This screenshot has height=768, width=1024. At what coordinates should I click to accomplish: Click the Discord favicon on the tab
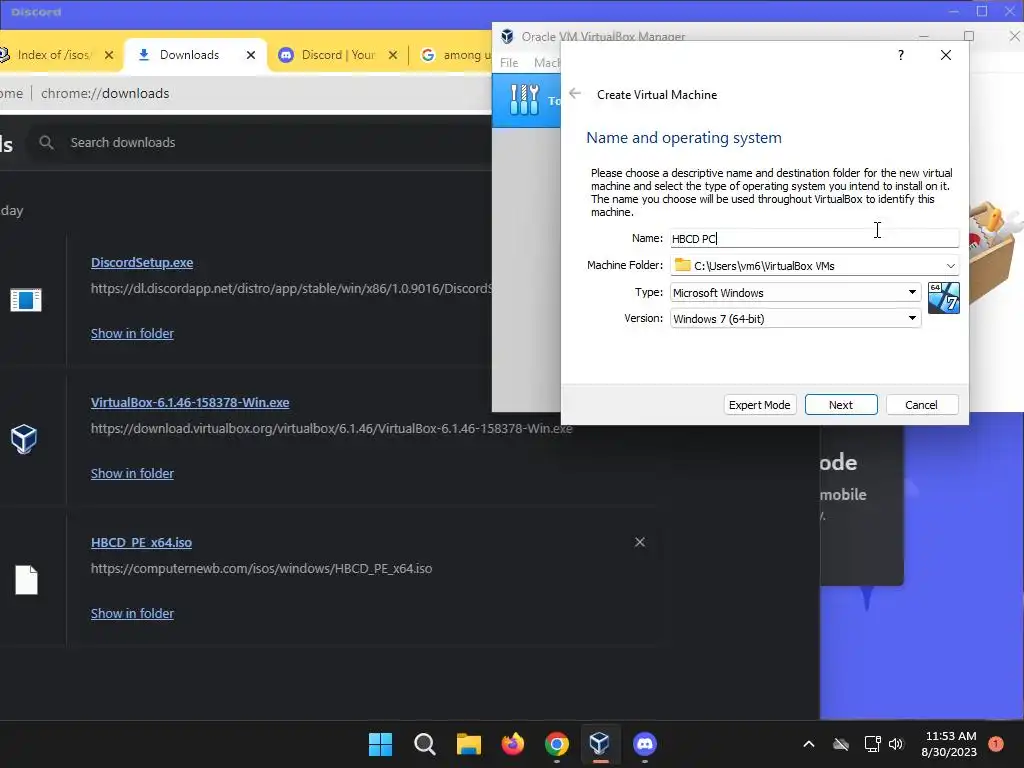(285, 55)
